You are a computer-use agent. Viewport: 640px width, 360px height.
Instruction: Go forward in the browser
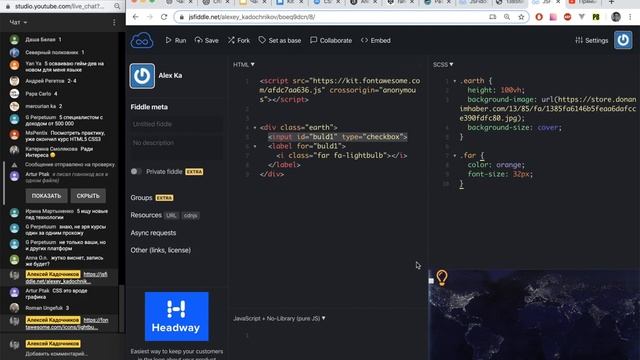click(x=149, y=17)
